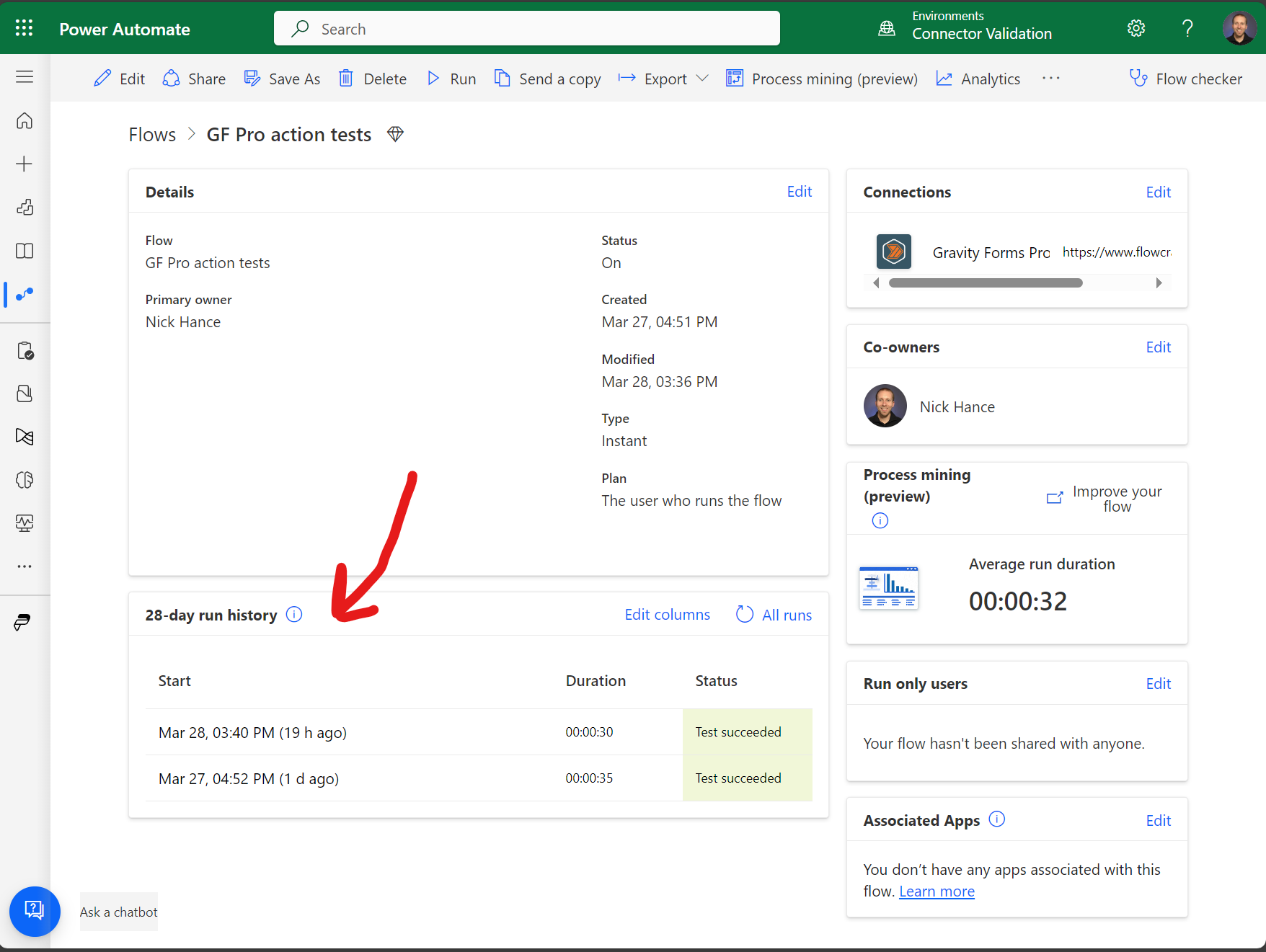The width and height of the screenshot is (1266, 952).
Task: Click the Connections horizontal scrollbar thumb
Action: (986, 283)
